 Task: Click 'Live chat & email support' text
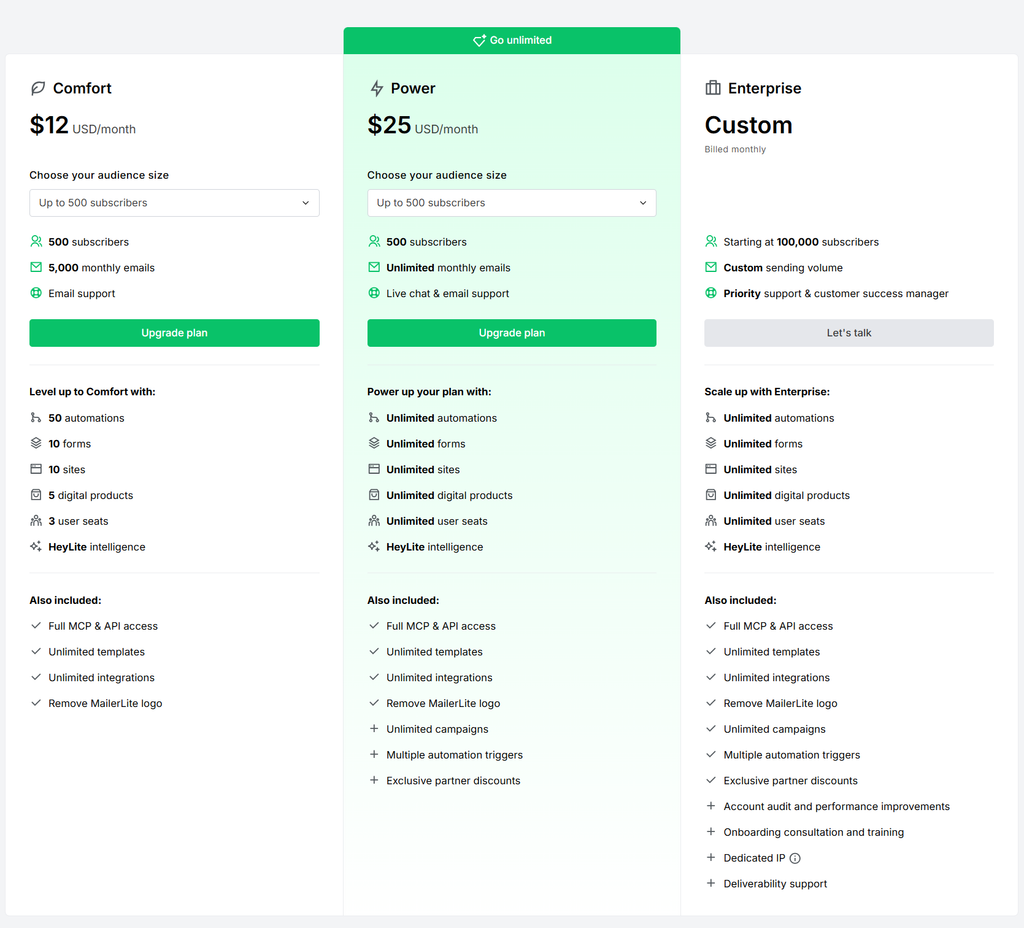tap(447, 294)
